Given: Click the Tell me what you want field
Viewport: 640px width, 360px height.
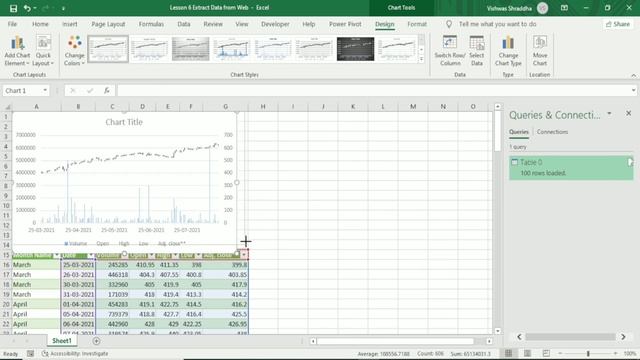Looking at the screenshot, I should tap(498, 24).
